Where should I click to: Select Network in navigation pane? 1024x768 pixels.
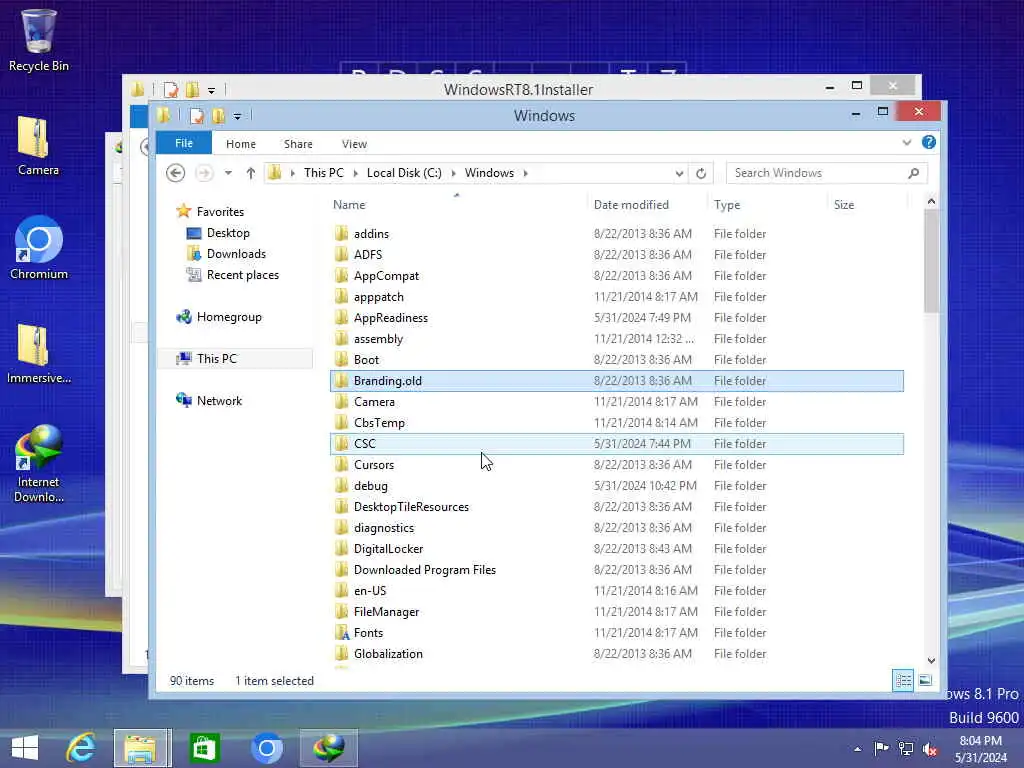click(x=219, y=400)
